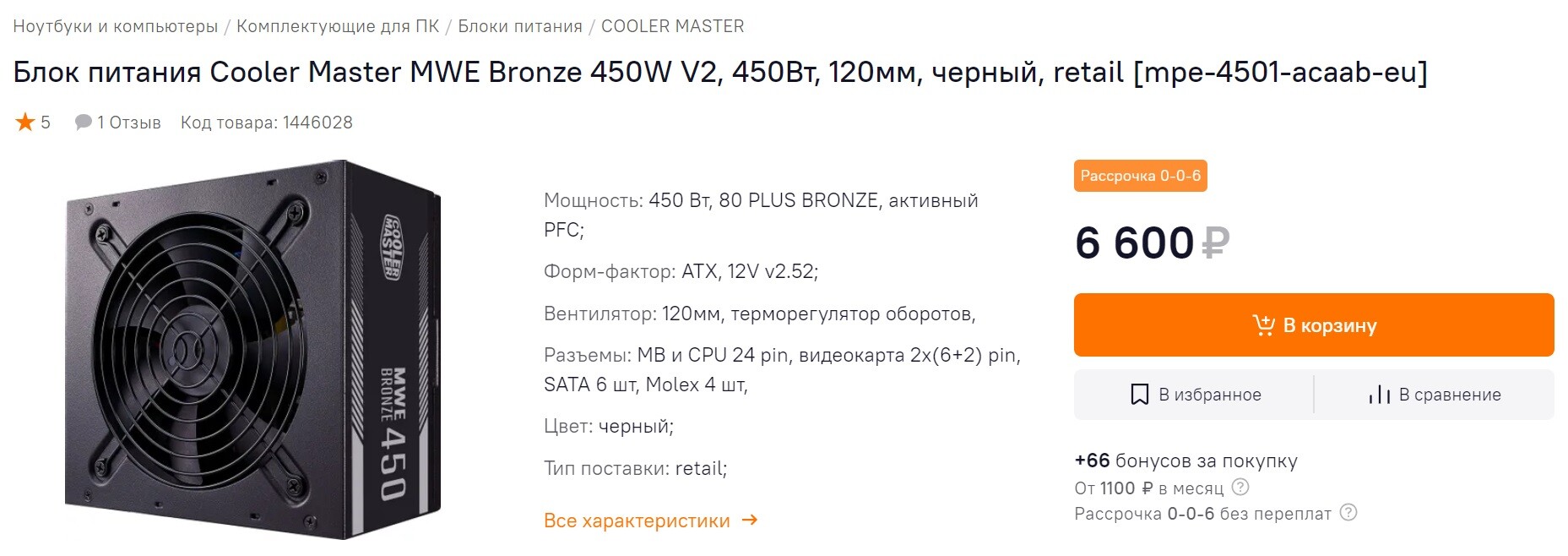This screenshot has height=556, width=1568.
Task: Click the orange star rating icon
Action: tap(25, 123)
